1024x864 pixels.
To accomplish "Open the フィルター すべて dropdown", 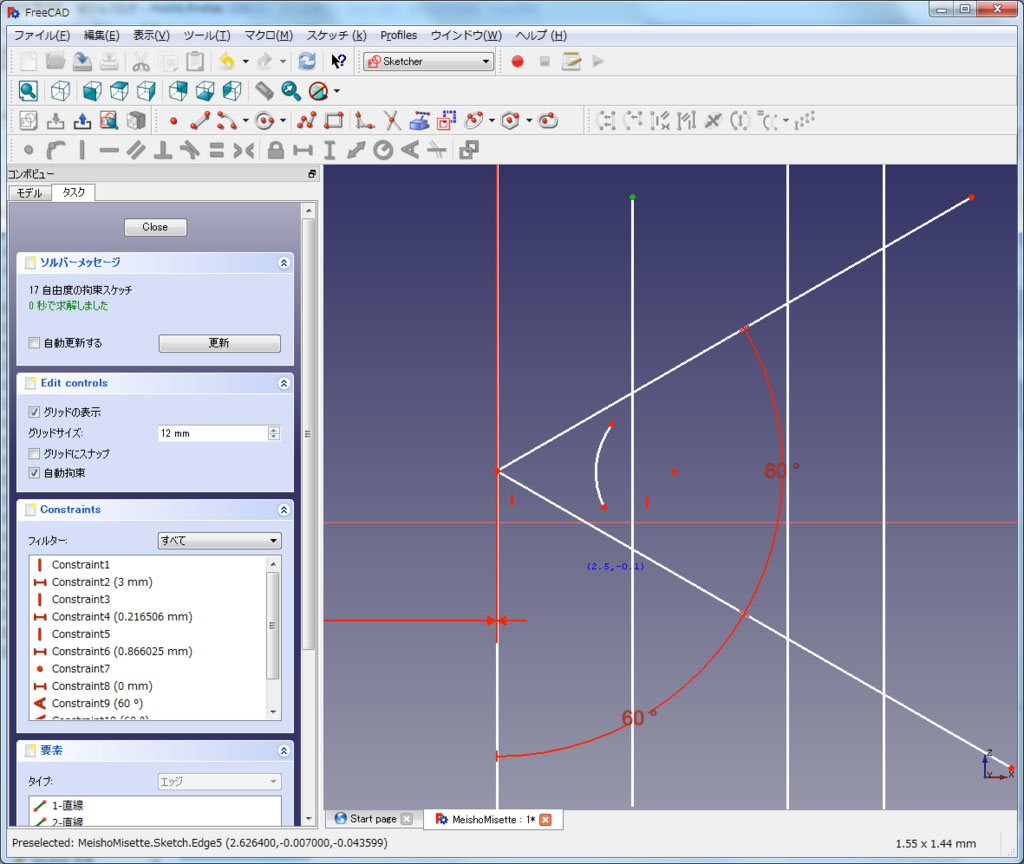I will (x=219, y=541).
